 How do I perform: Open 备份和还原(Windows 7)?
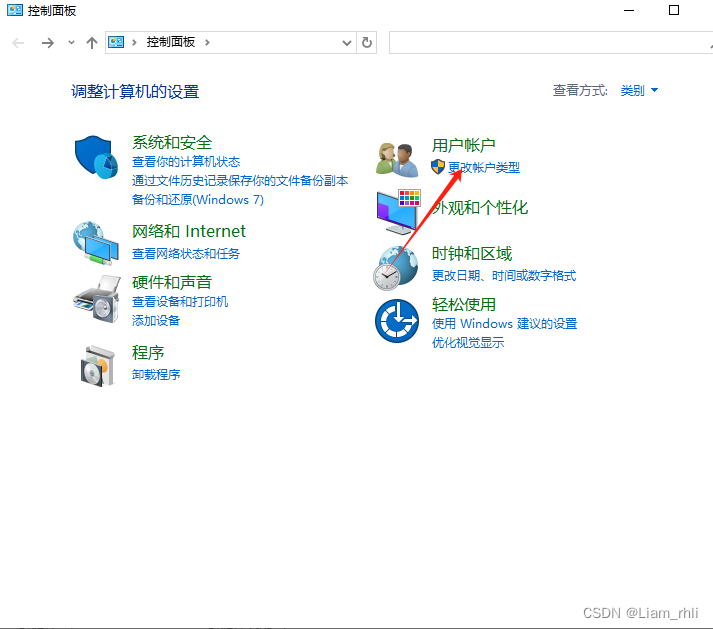[x=198, y=200]
